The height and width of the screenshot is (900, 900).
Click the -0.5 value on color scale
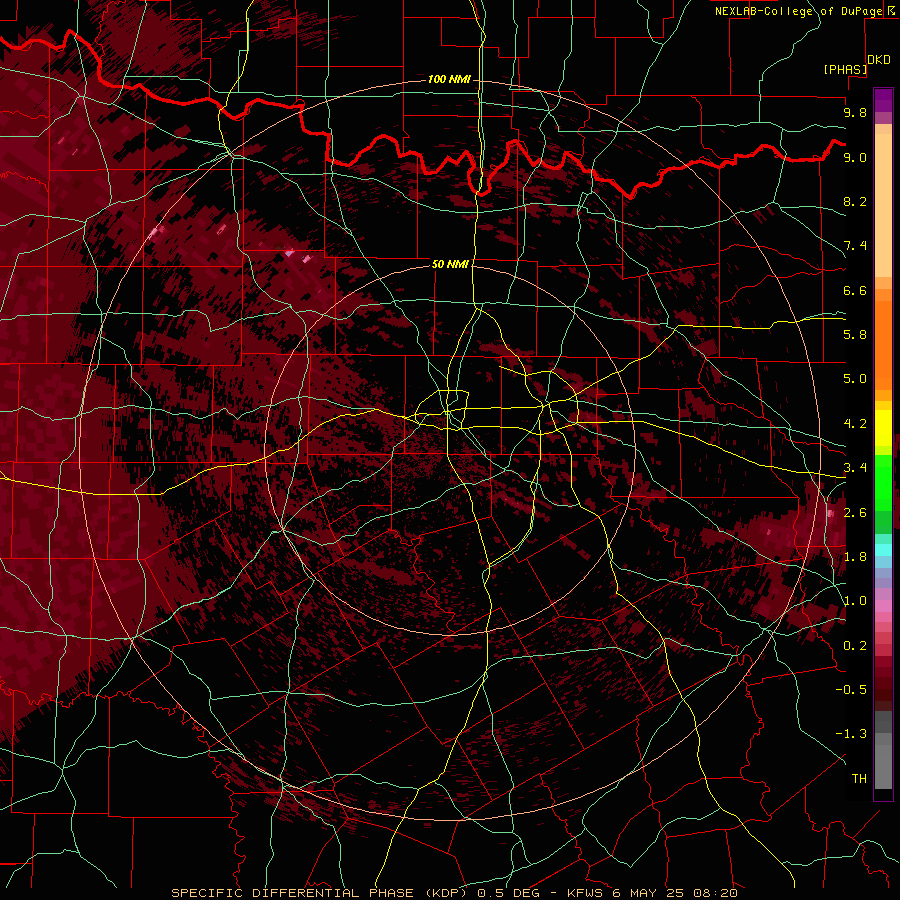[x=851, y=690]
